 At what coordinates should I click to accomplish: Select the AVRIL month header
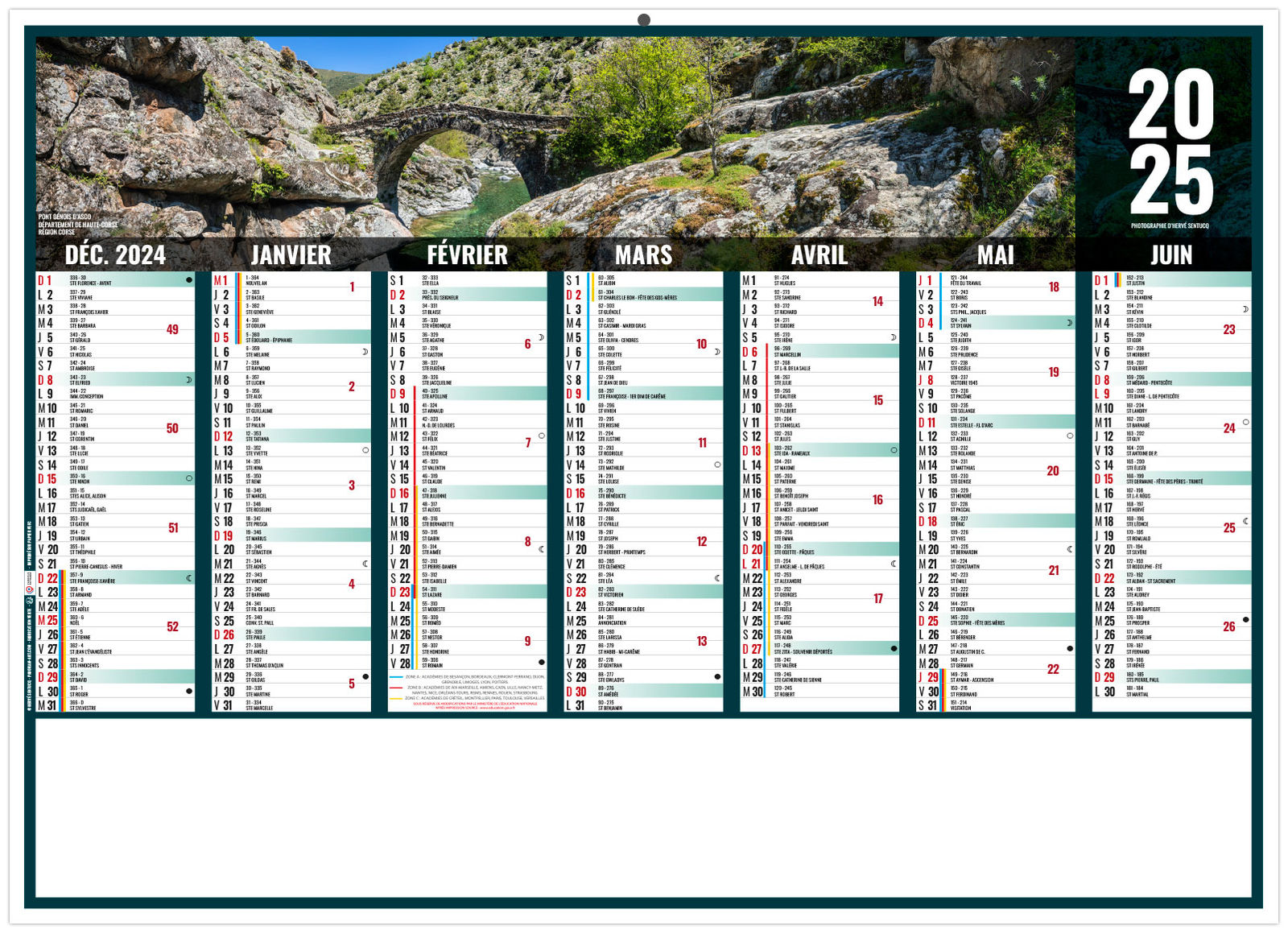coord(819,255)
